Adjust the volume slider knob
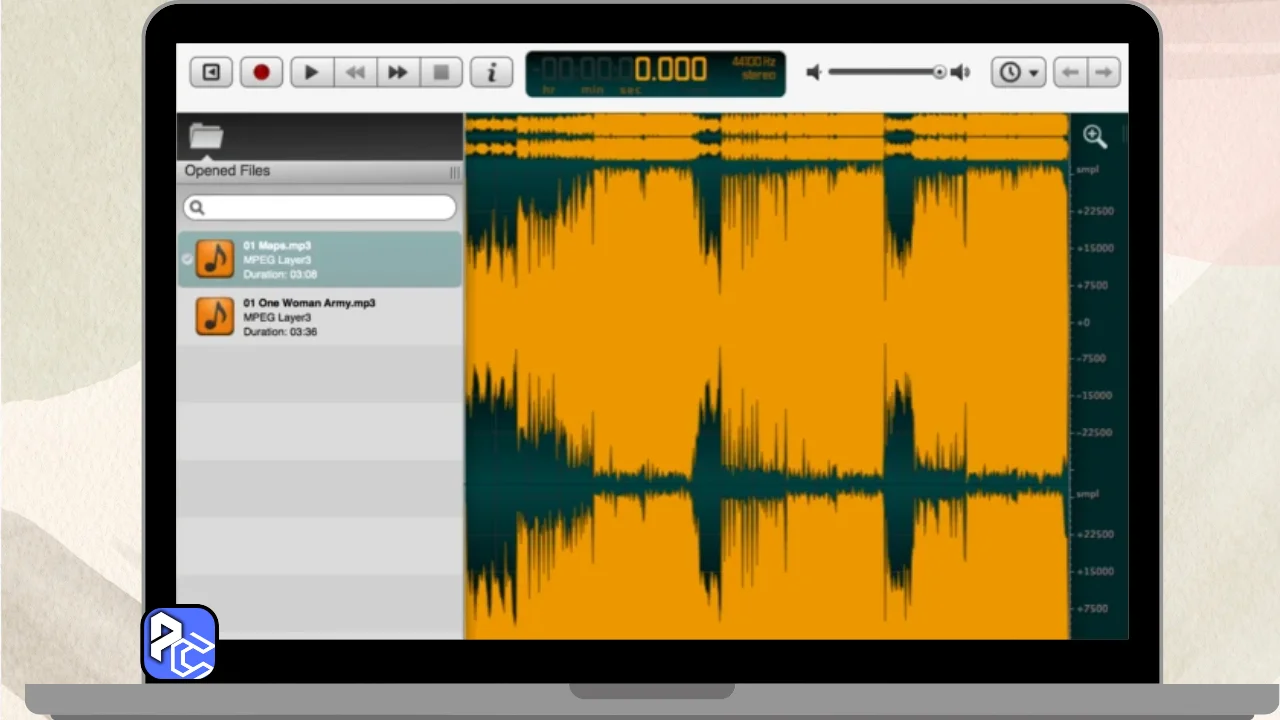1280x720 pixels. coord(939,72)
